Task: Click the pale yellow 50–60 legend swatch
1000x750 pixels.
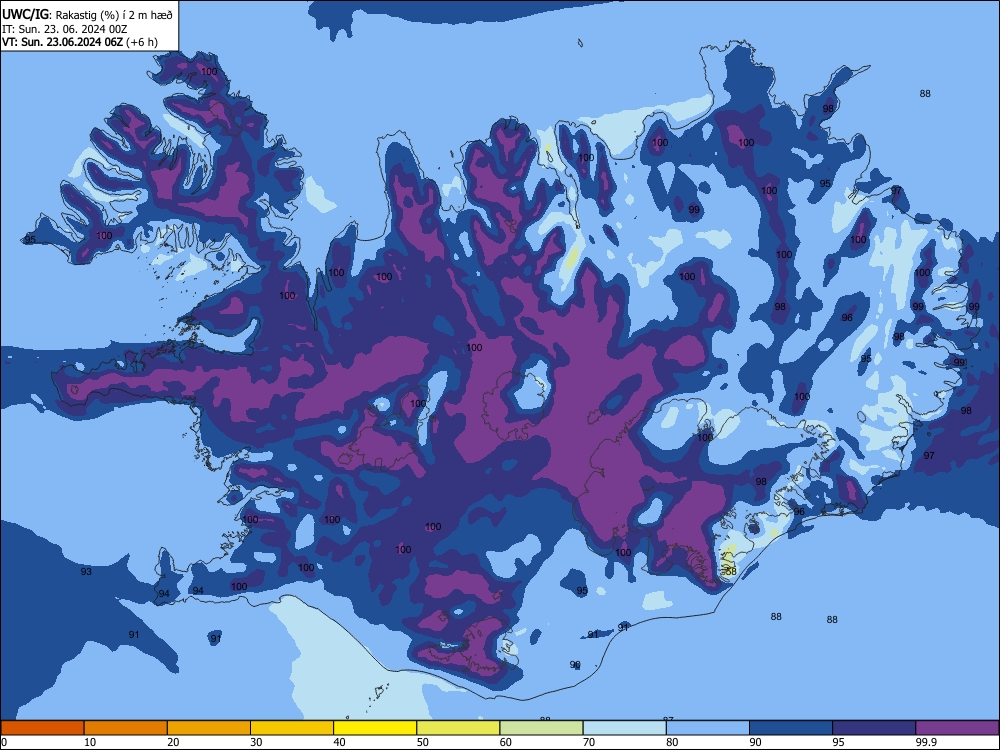Action: (458, 728)
